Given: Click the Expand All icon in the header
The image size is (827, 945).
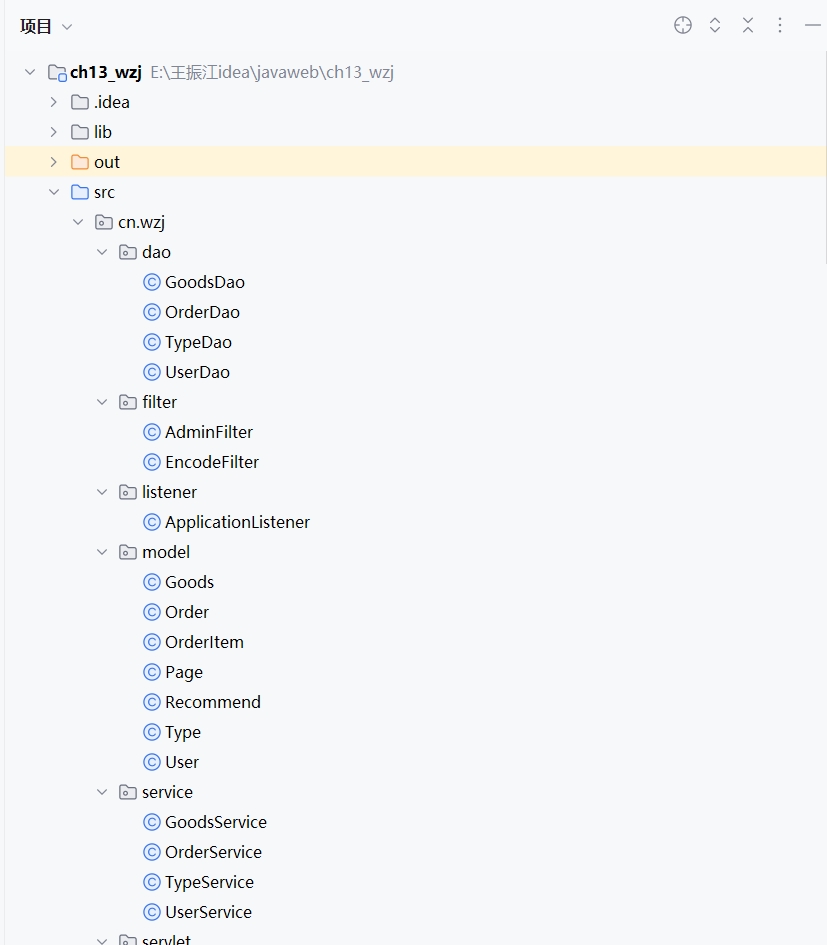Looking at the screenshot, I should point(715,26).
